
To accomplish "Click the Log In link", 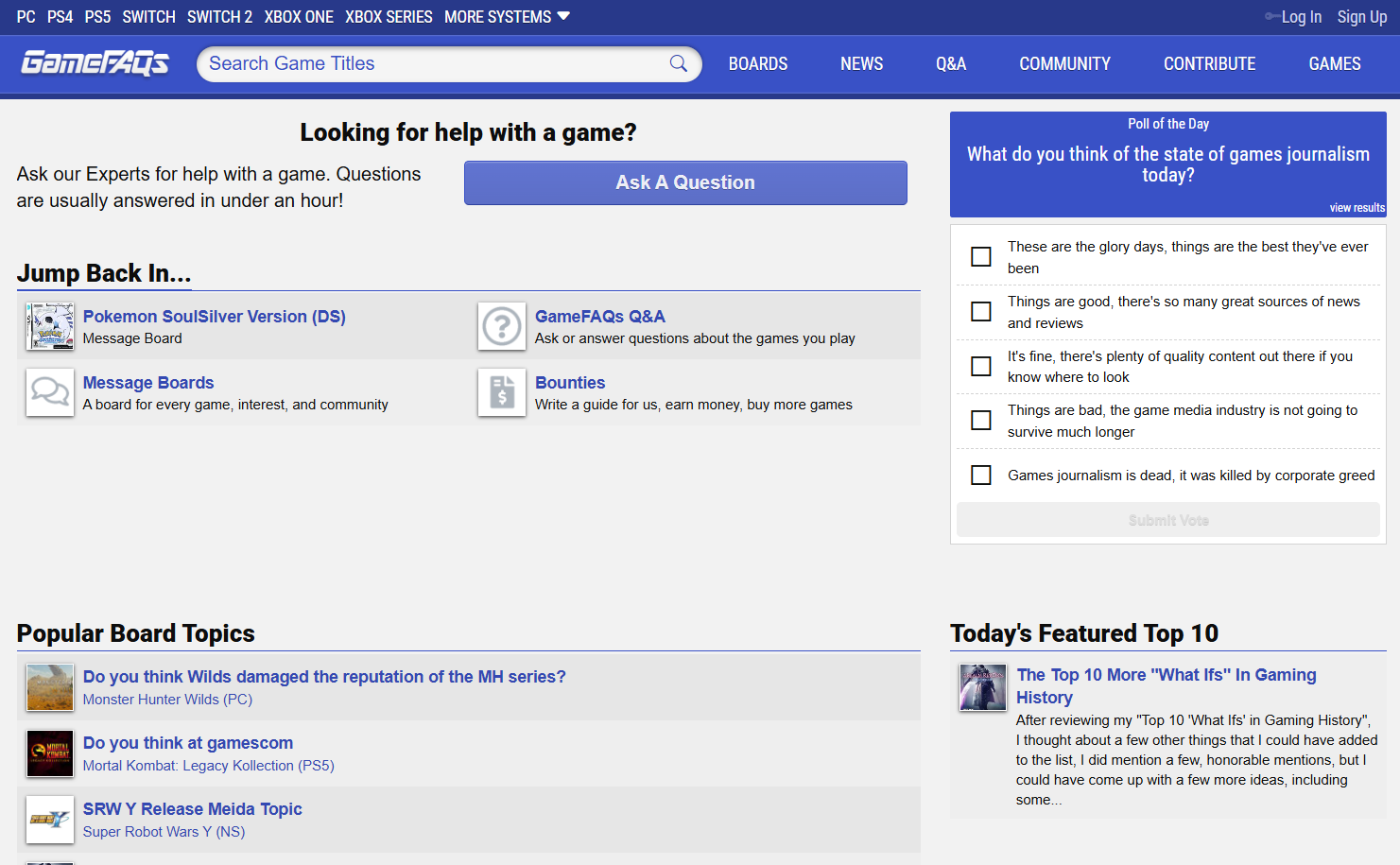I will pyautogui.click(x=1301, y=17).
